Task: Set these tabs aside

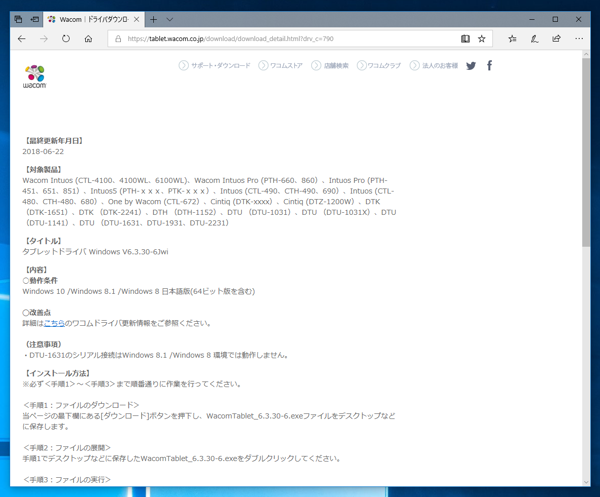Action: [35, 19]
